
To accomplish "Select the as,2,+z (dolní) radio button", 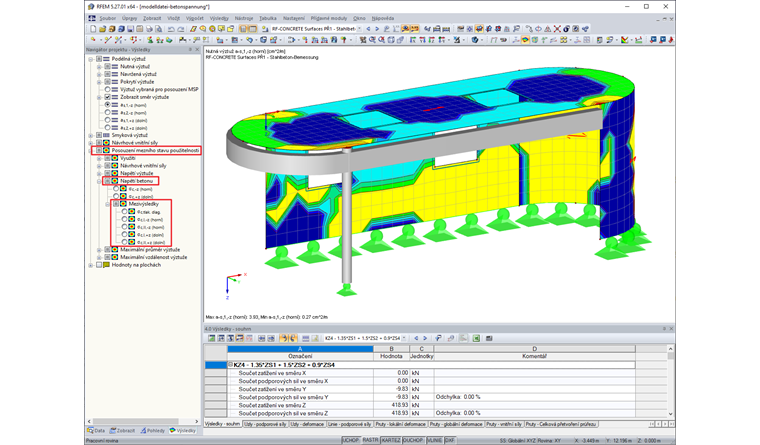I will [x=108, y=127].
